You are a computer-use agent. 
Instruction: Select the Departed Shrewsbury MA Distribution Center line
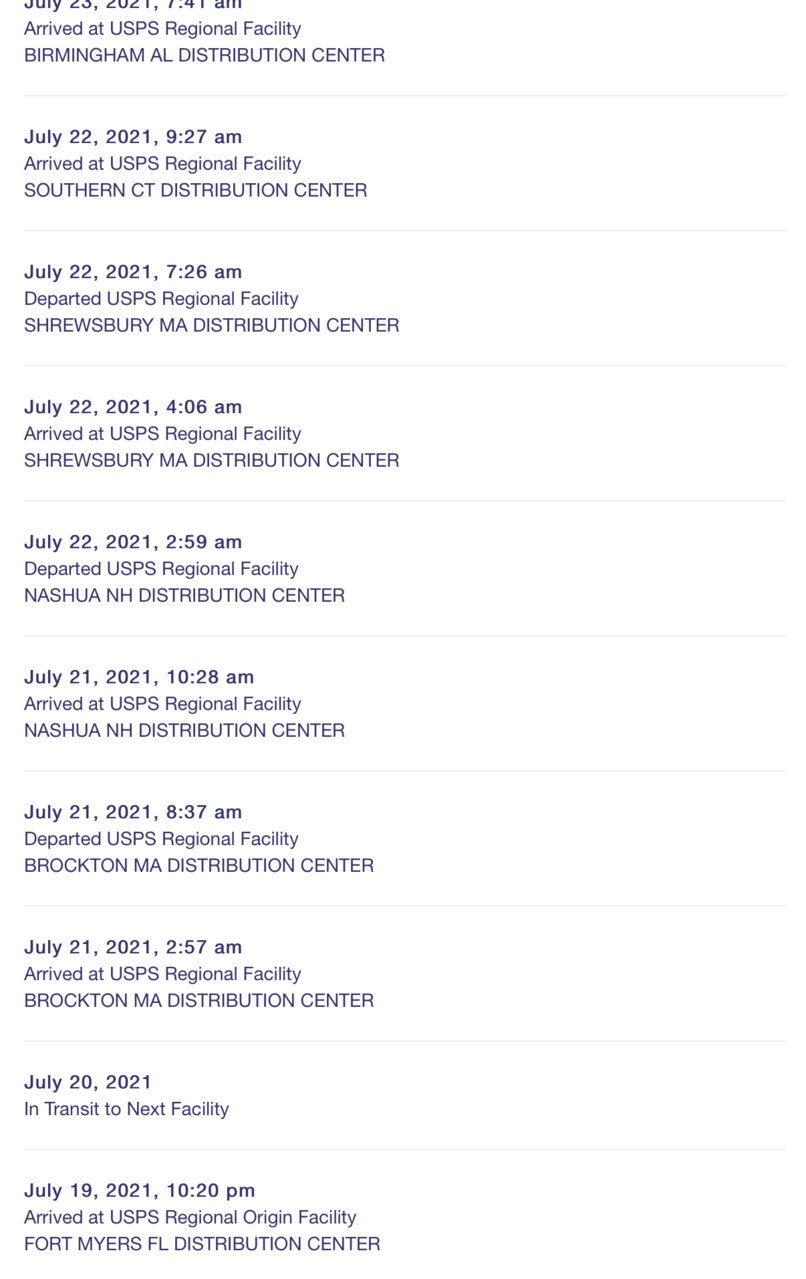(x=212, y=325)
